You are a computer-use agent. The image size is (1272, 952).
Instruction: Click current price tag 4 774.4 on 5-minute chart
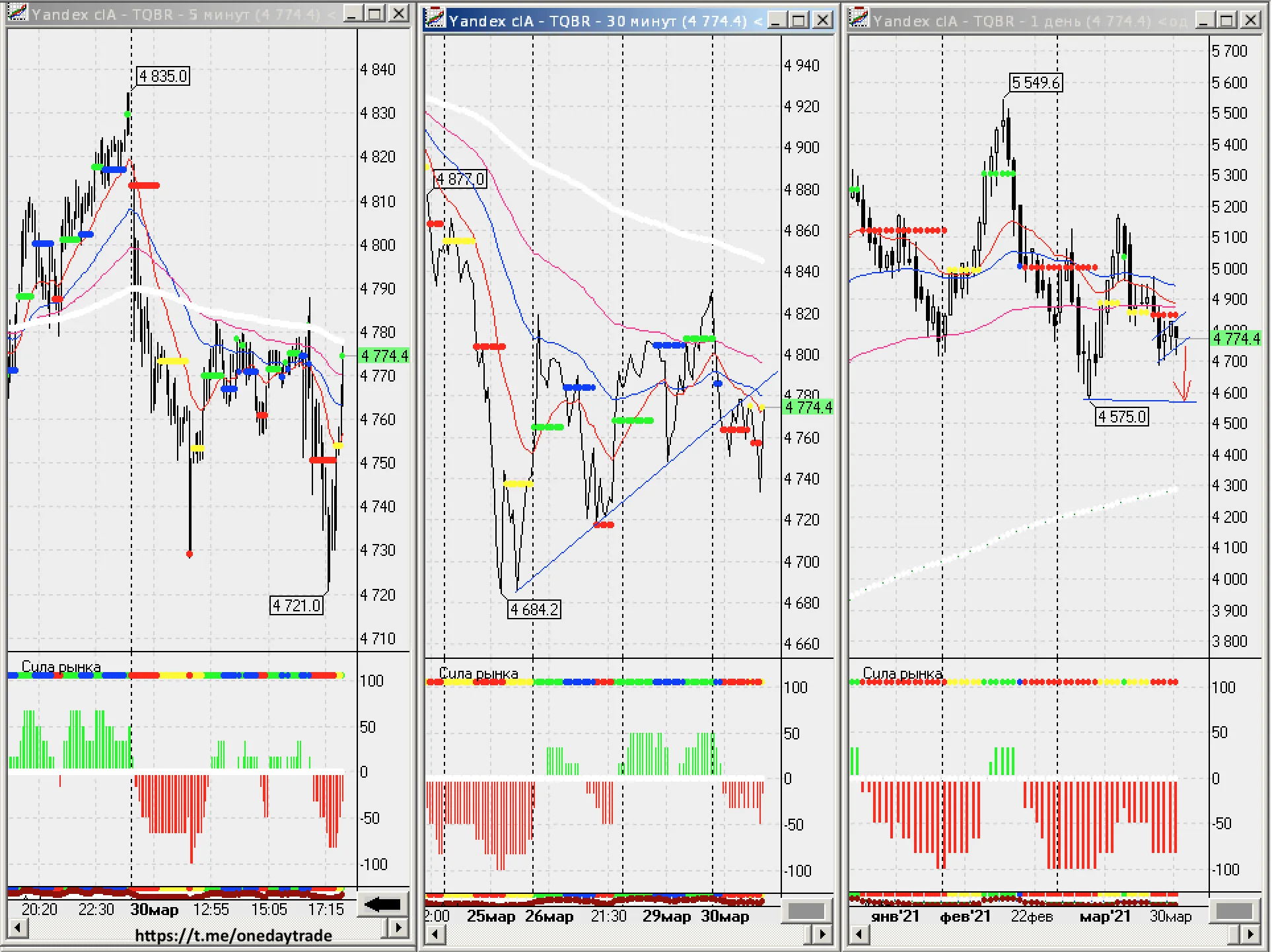384,356
